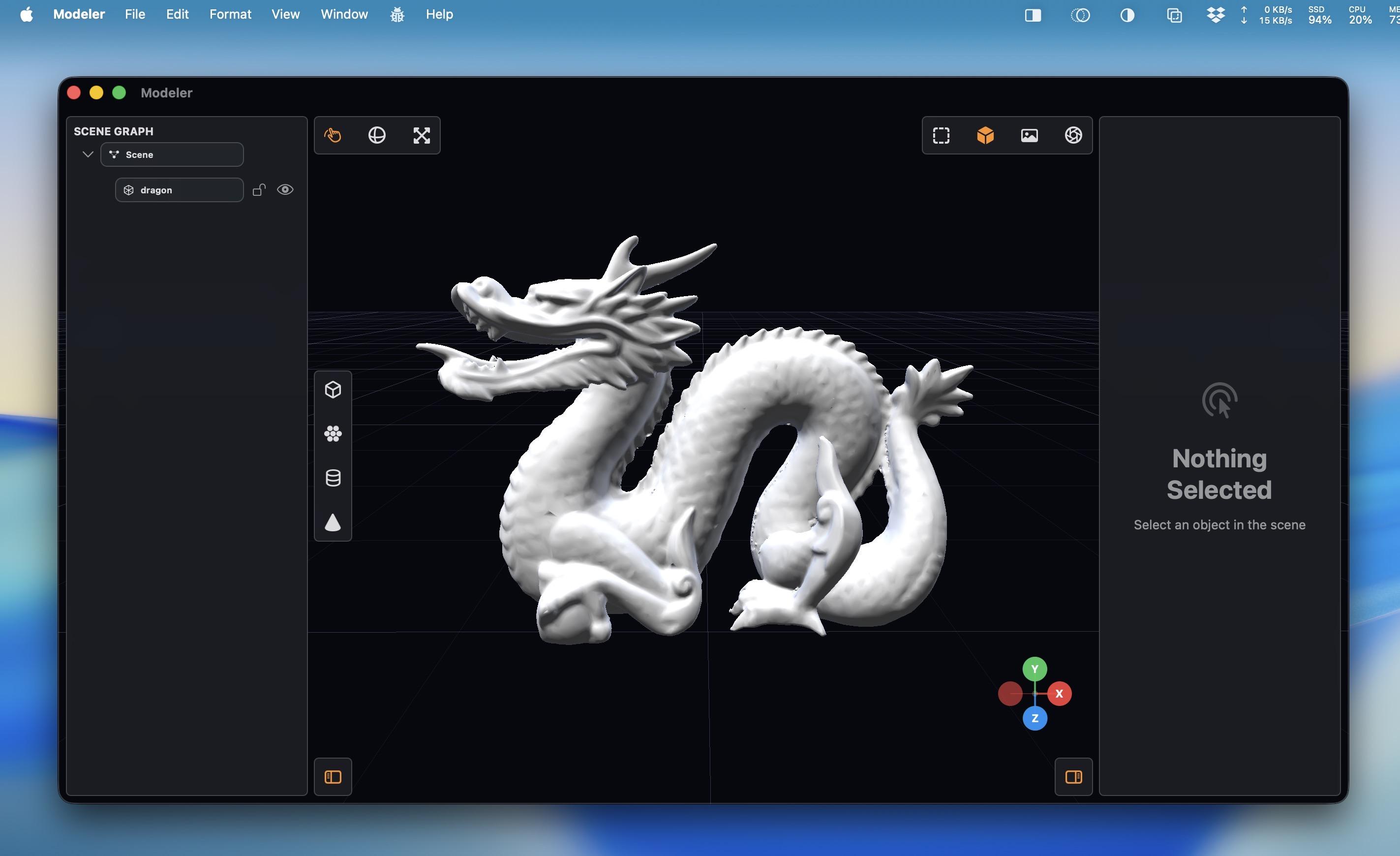The image size is (1400, 856).
Task: Select the Scene node in scene graph
Action: click(x=172, y=154)
